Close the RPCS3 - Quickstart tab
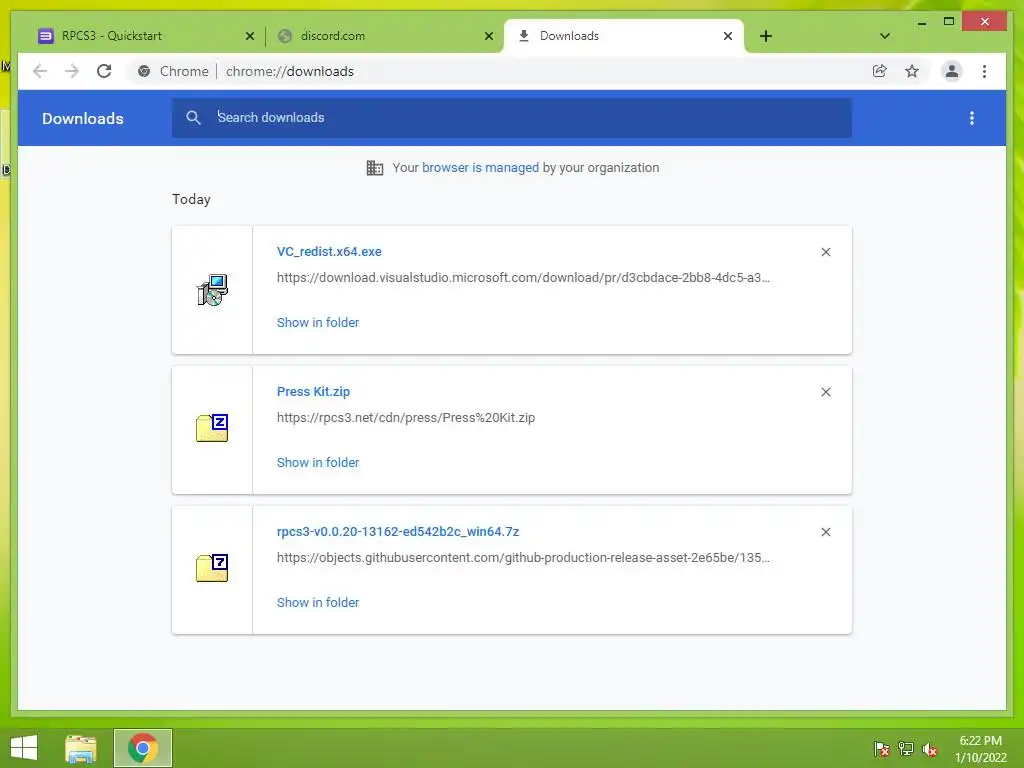The width and height of the screenshot is (1024, 768). (249, 37)
